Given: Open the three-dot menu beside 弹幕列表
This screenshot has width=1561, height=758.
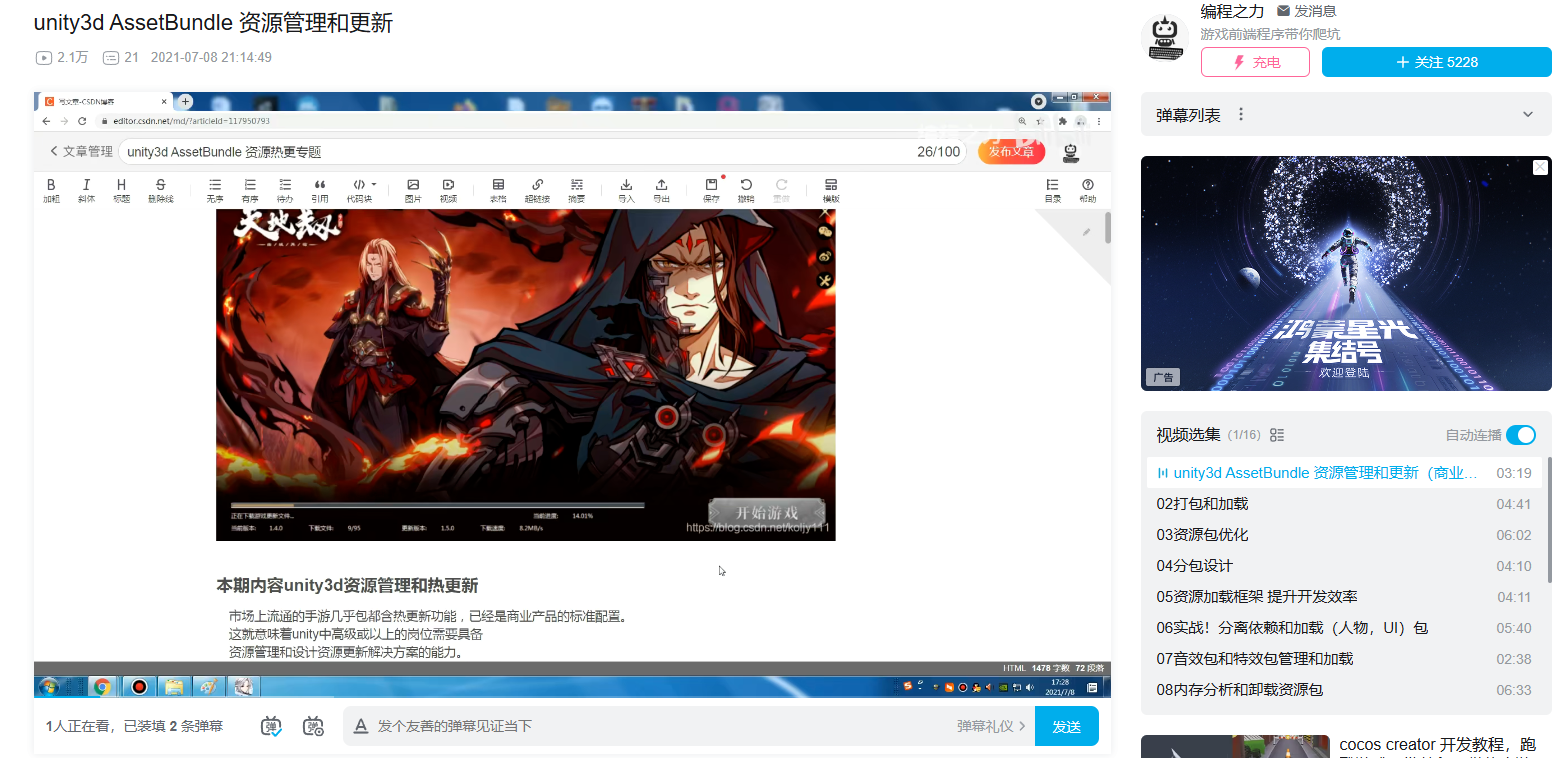Looking at the screenshot, I should pos(1241,114).
